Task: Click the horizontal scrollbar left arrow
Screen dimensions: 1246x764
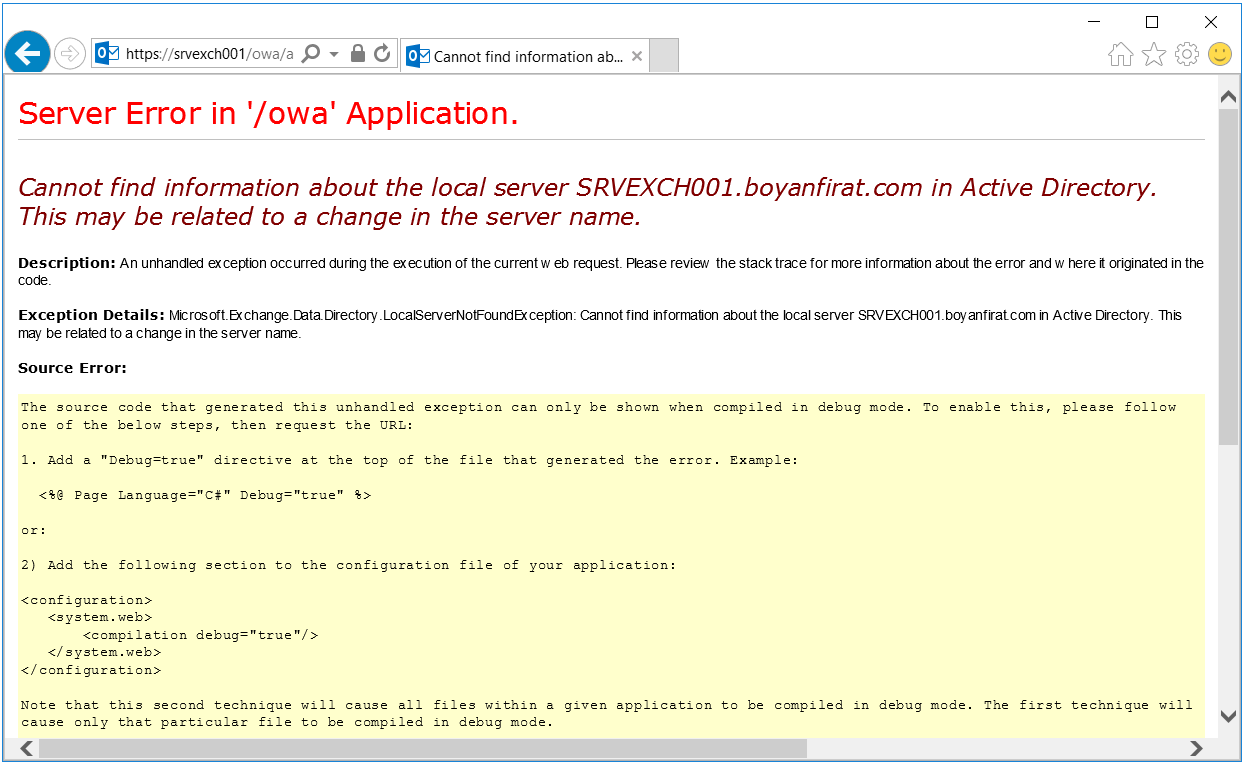Action: pos(27,748)
